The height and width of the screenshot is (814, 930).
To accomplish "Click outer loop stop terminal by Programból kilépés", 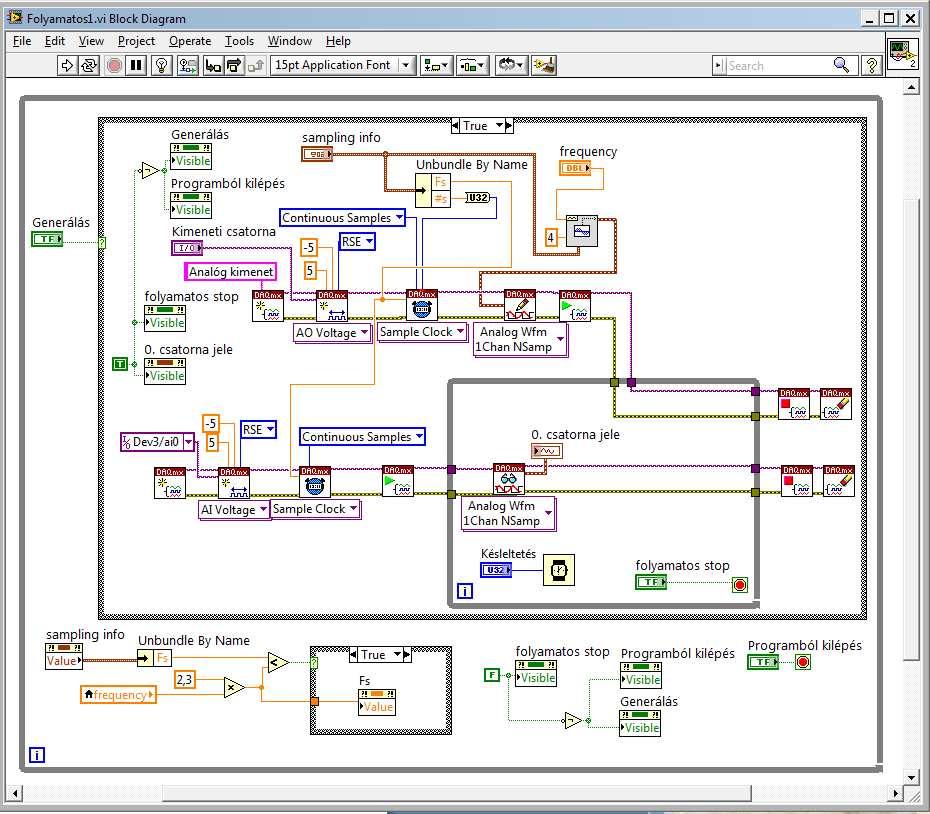I will tap(802, 662).
